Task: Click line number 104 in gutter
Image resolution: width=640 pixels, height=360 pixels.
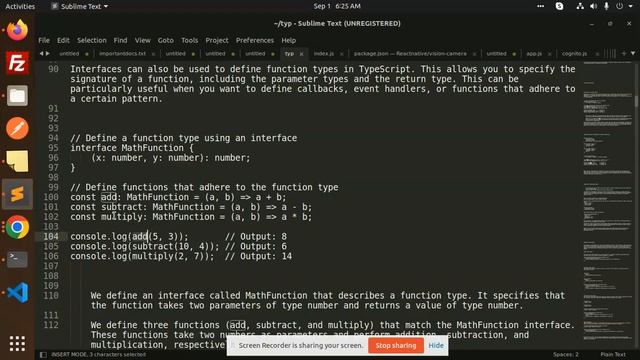Action: 51,236
